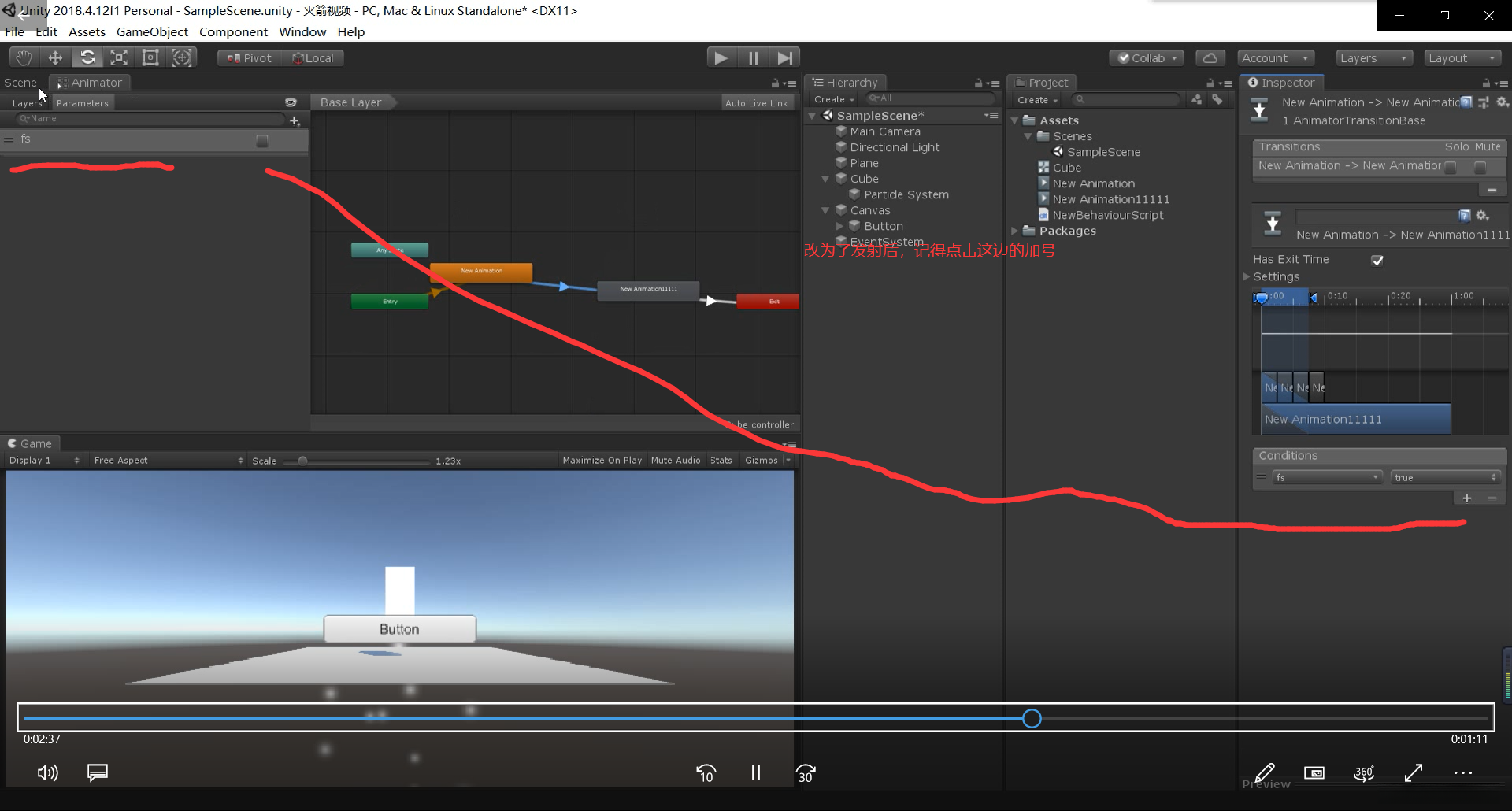Open the GameObject menu

click(x=152, y=31)
